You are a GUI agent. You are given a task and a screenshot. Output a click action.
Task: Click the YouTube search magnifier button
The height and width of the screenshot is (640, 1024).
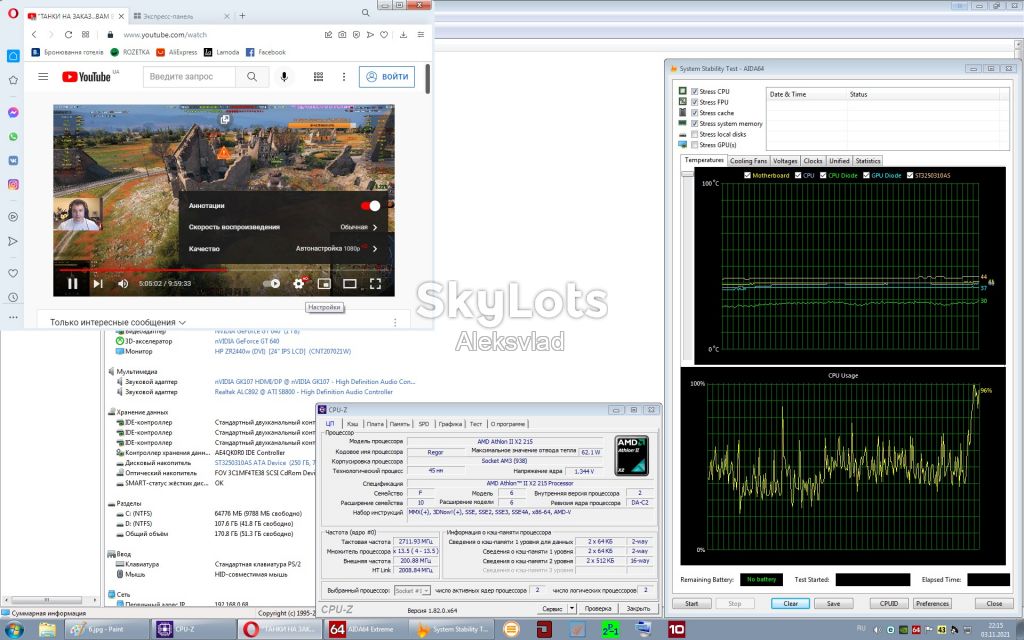pyautogui.click(x=252, y=76)
